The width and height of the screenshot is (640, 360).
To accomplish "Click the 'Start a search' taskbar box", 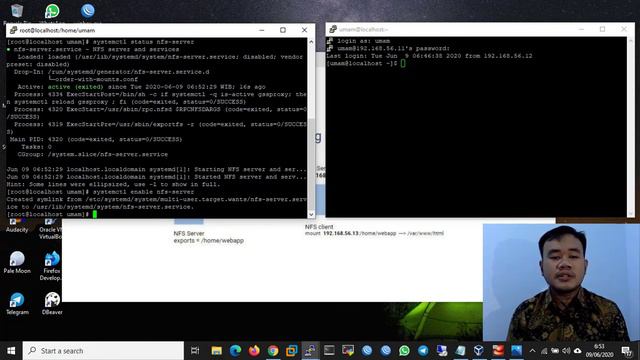I will (103, 351).
